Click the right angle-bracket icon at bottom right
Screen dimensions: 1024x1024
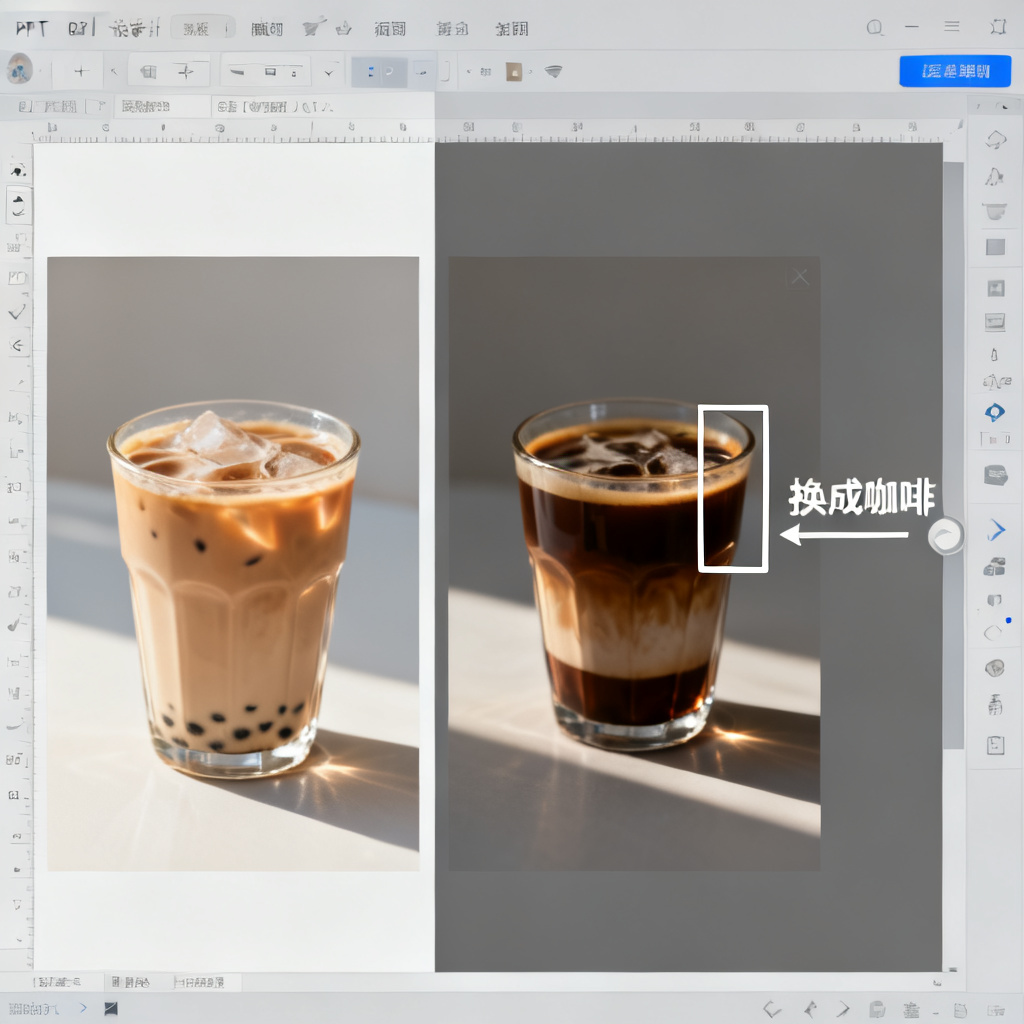(843, 1009)
